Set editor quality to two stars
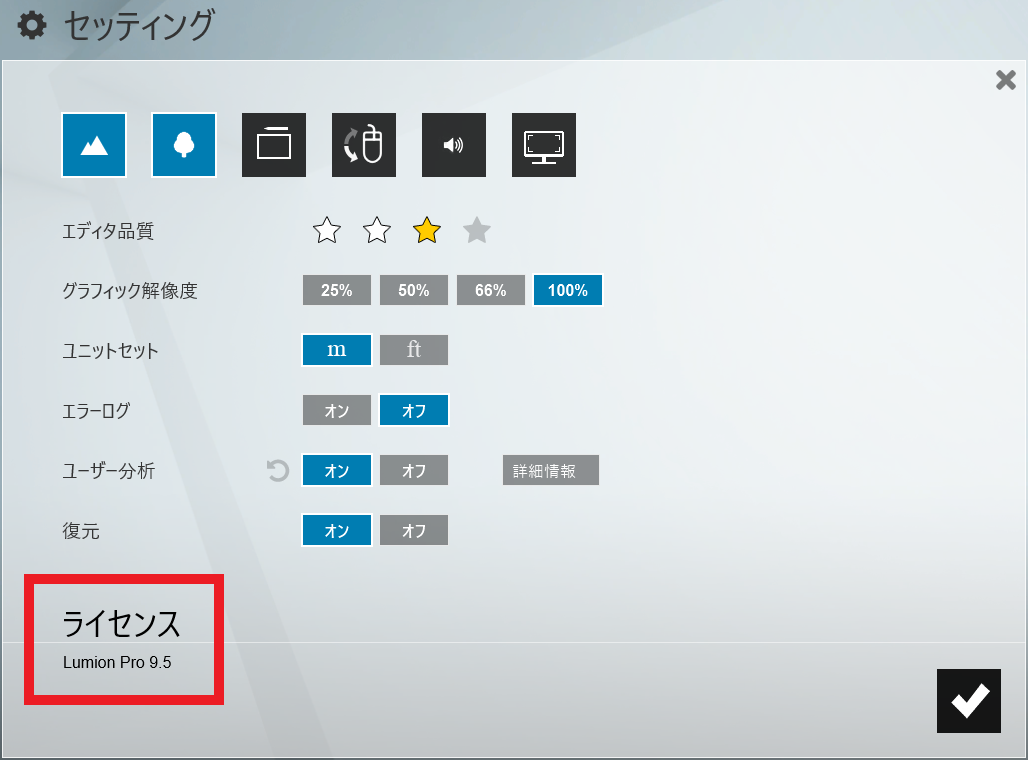Viewport: 1028px width, 760px height. tap(376, 230)
